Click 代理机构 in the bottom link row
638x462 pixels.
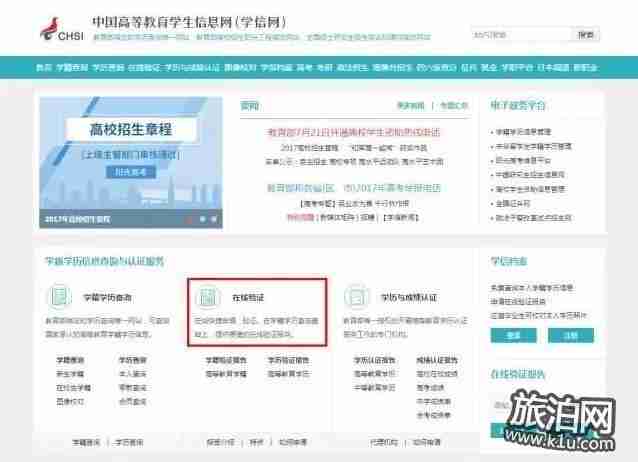pyautogui.click(x=384, y=442)
